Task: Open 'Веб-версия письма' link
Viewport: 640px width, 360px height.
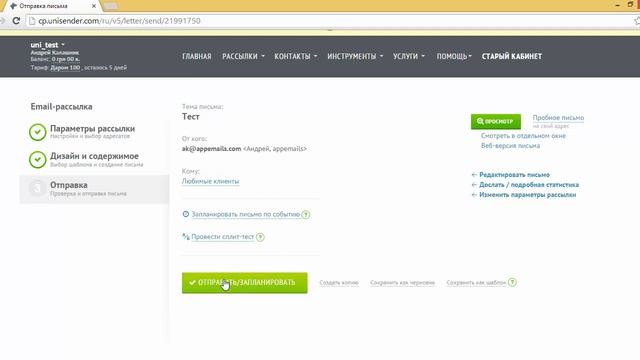Action: coord(510,146)
